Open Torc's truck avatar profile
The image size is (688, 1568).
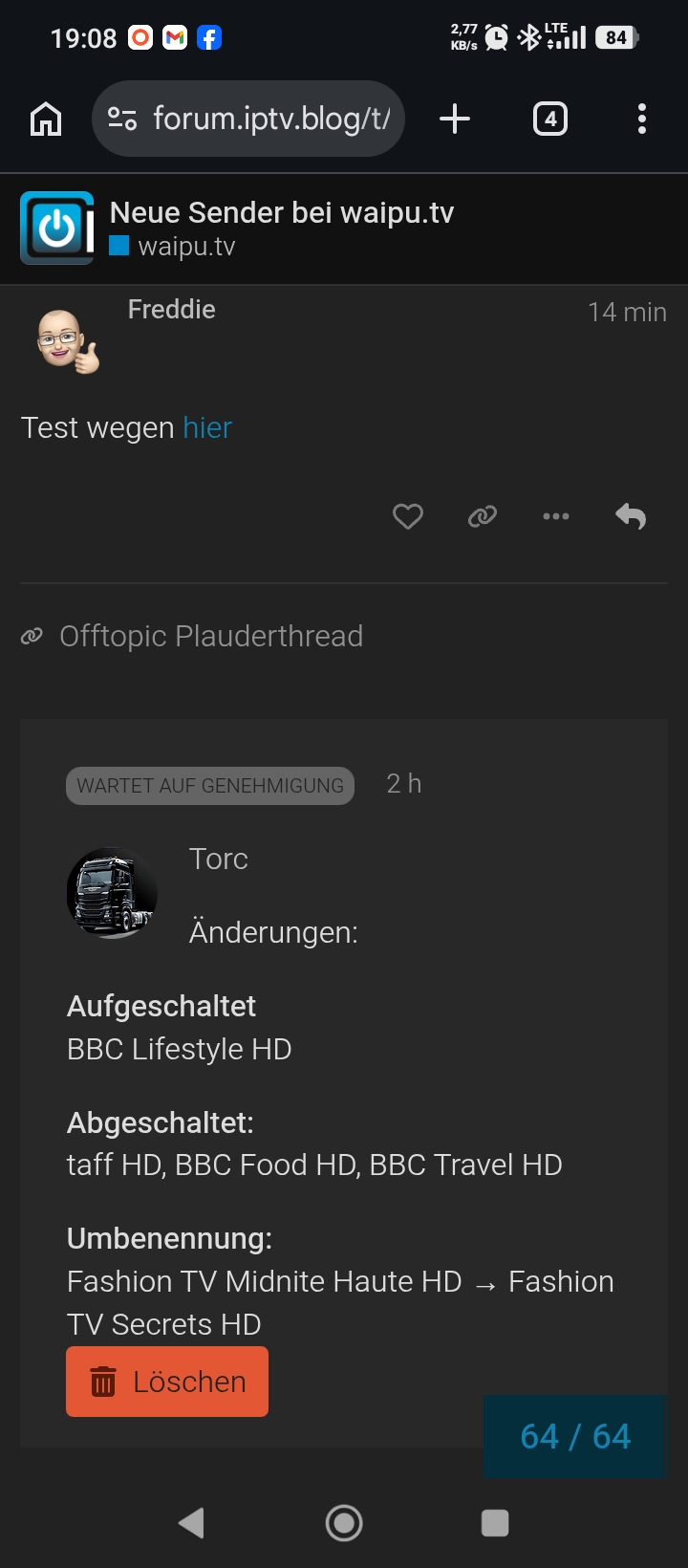(112, 893)
